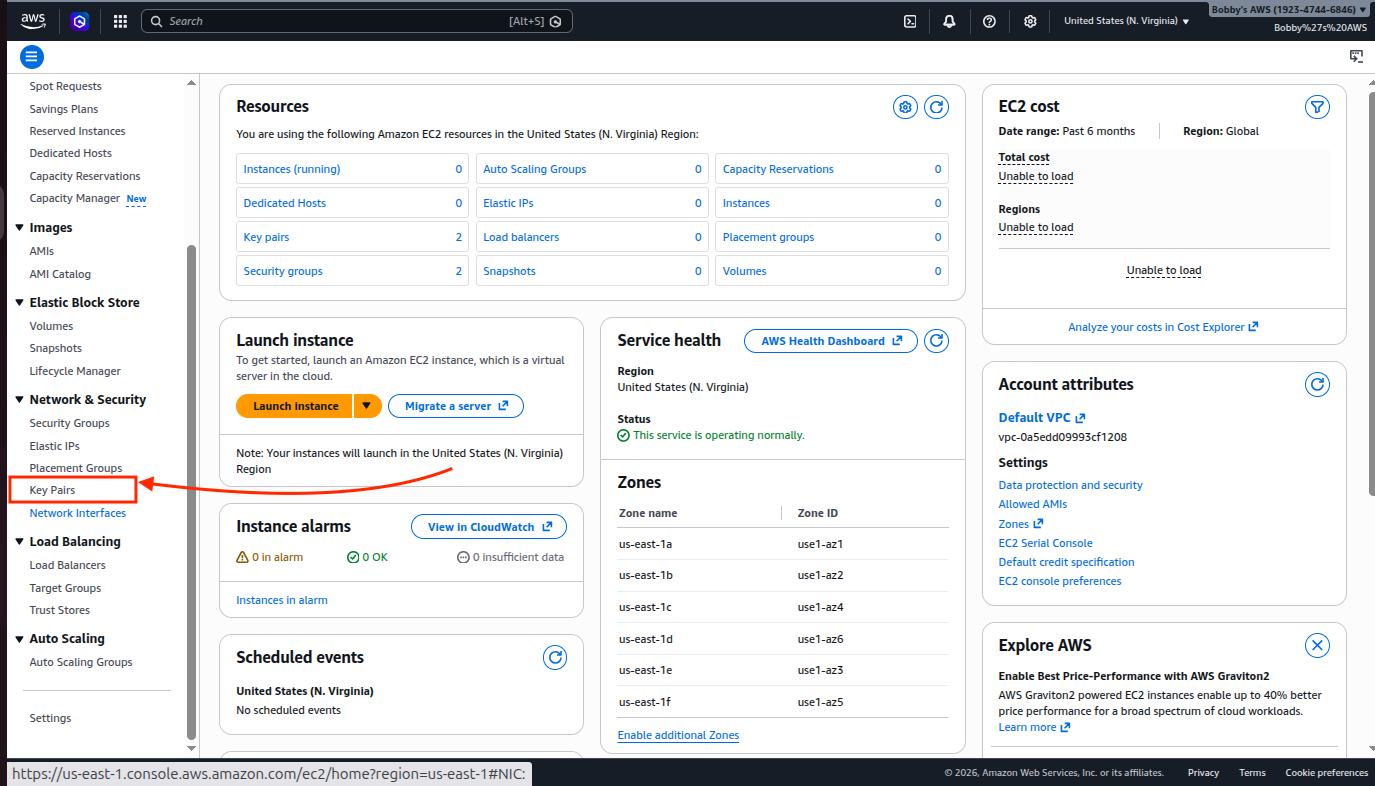Open the Launch instance dropdown arrow
The width and height of the screenshot is (1375, 786).
(x=368, y=406)
